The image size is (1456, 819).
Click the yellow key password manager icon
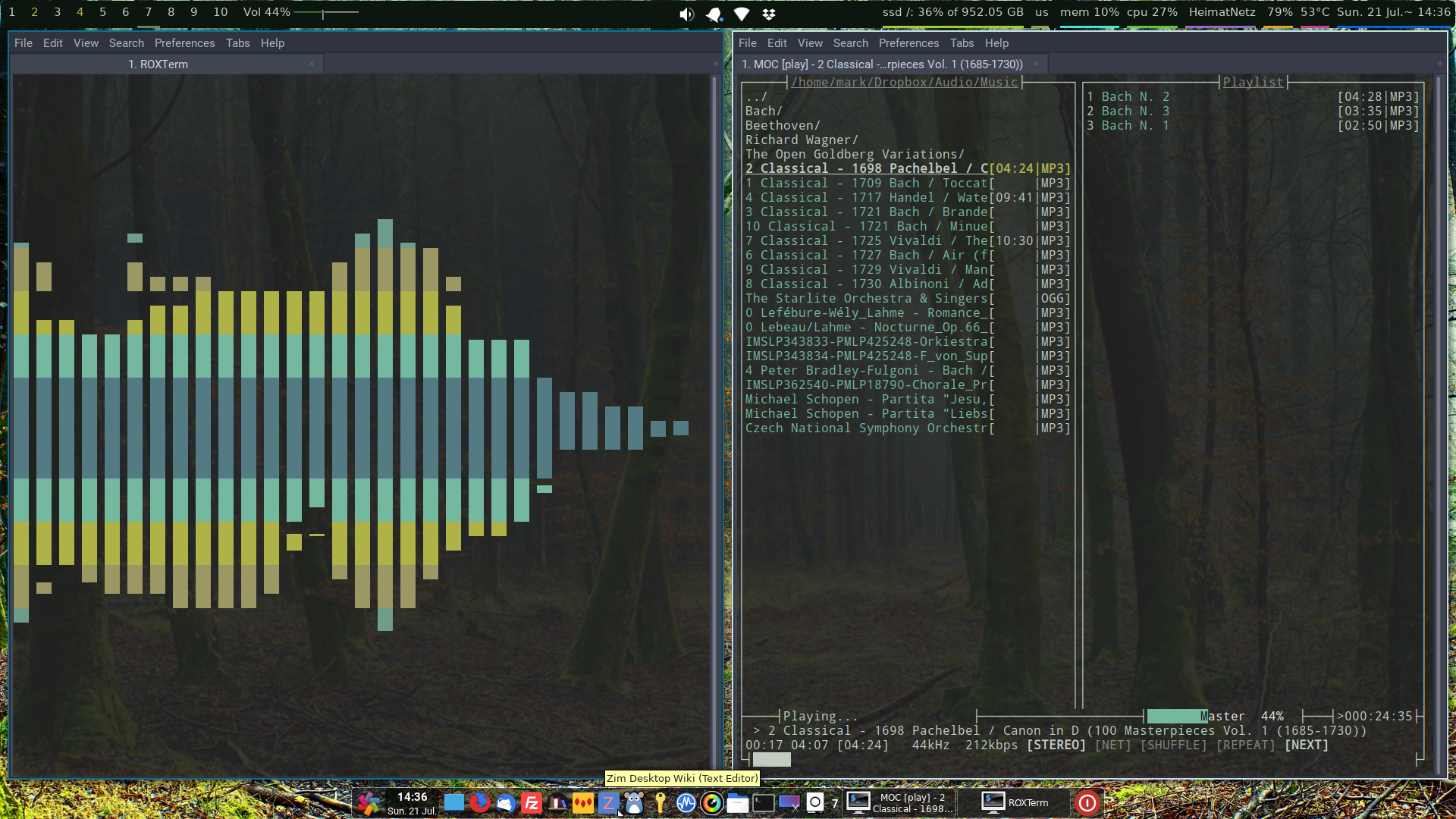(x=660, y=802)
